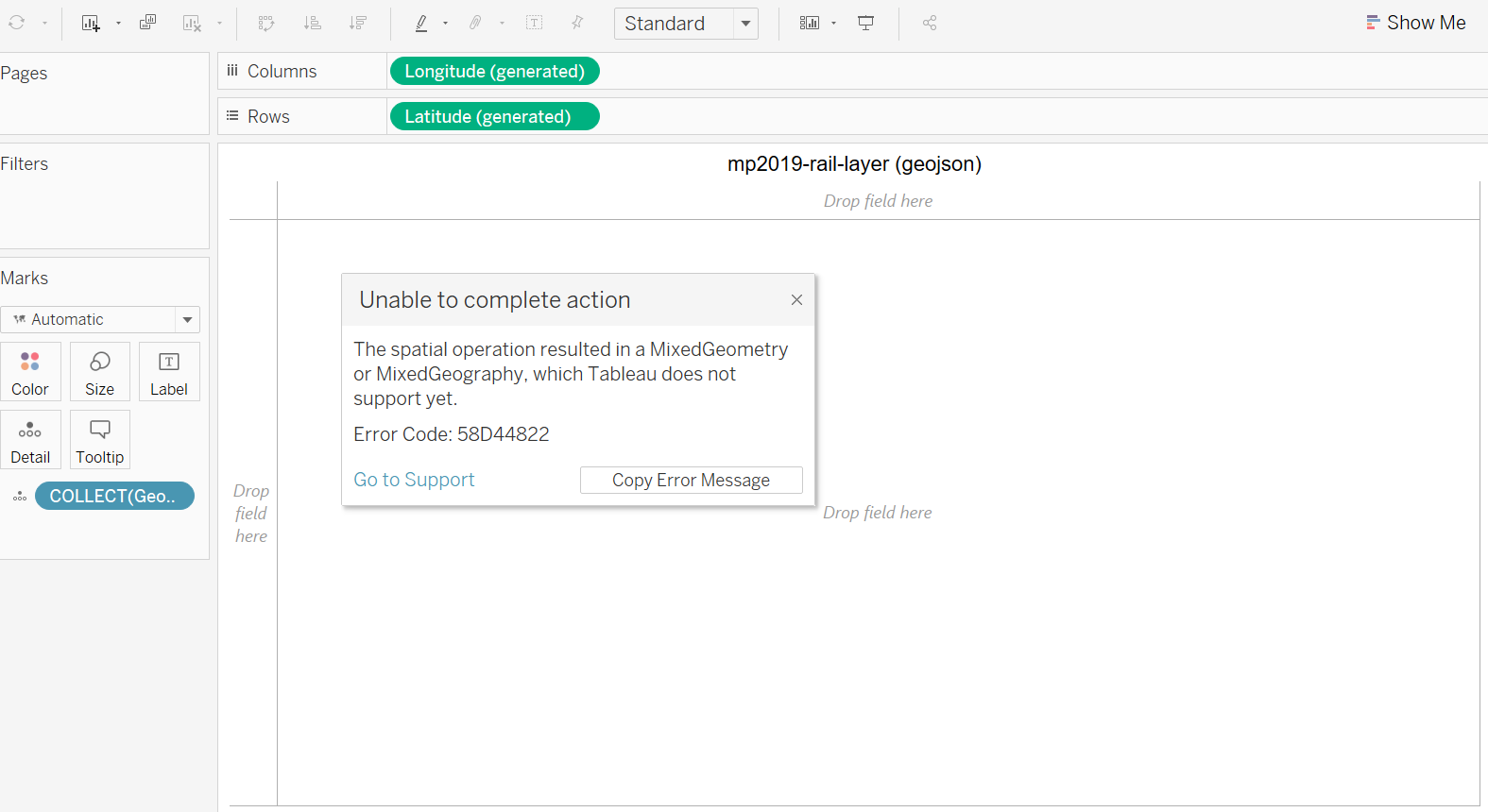The image size is (1488, 812).
Task: Click the Swap rows and columns icon
Action: pyautogui.click(x=266, y=24)
